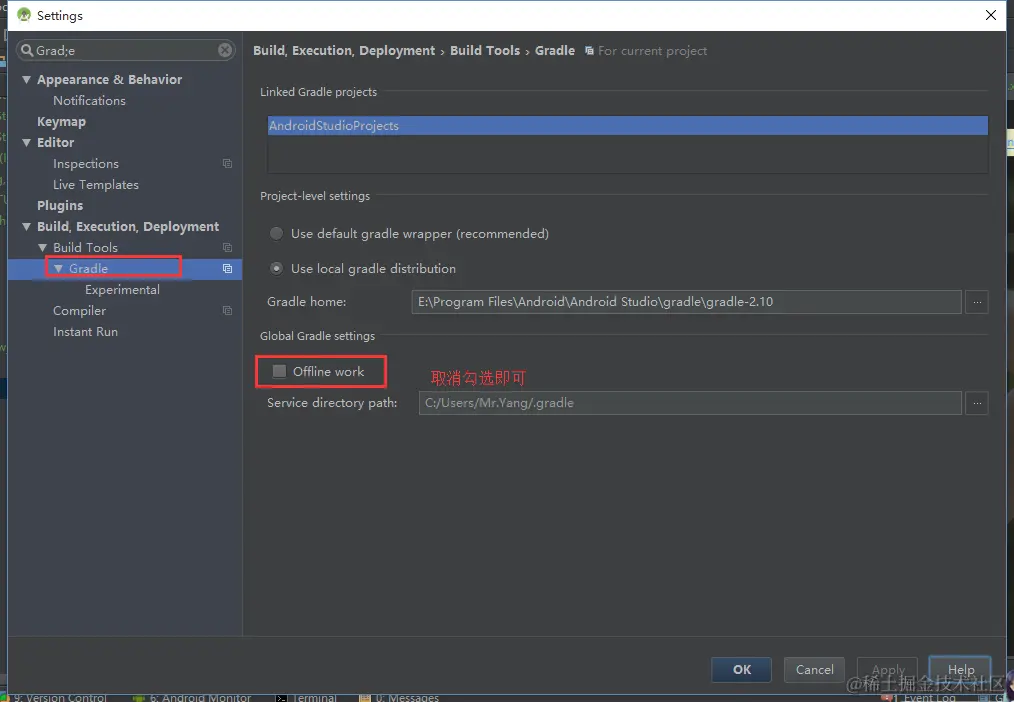Click the Apply button
The height and width of the screenshot is (702, 1014).
(887, 670)
